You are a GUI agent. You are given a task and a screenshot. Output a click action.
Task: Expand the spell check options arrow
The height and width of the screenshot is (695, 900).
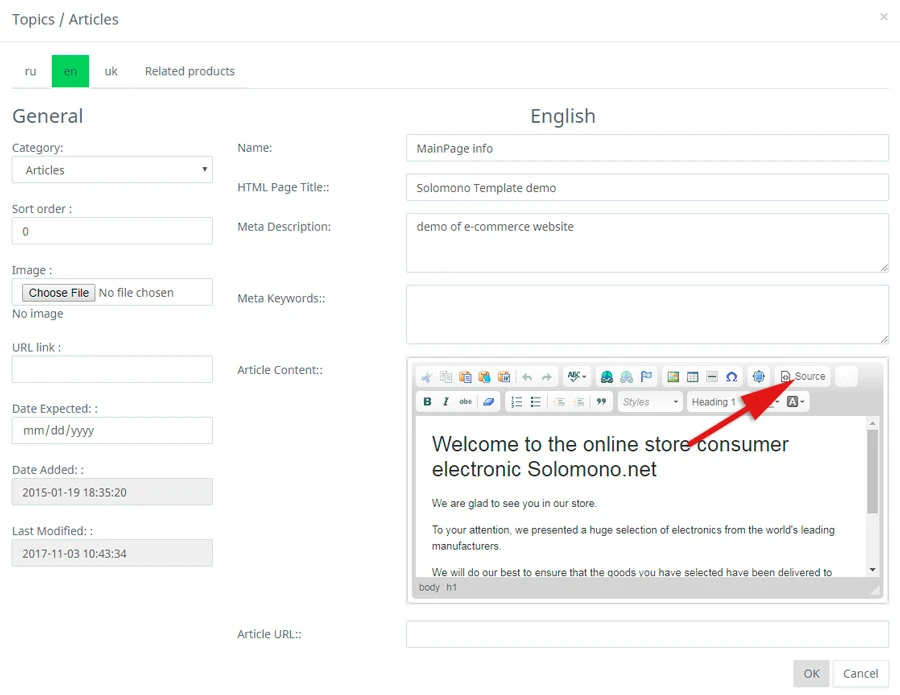click(x=584, y=377)
